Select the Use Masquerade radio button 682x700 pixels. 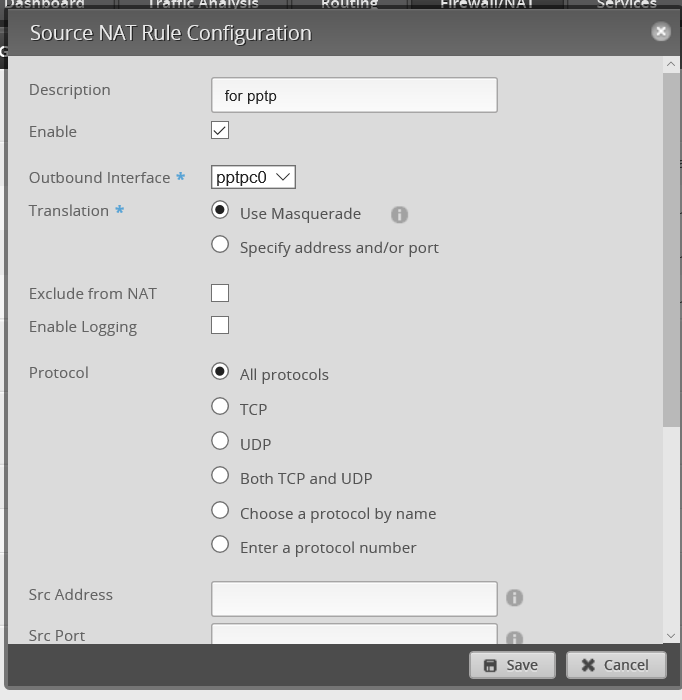(220, 211)
